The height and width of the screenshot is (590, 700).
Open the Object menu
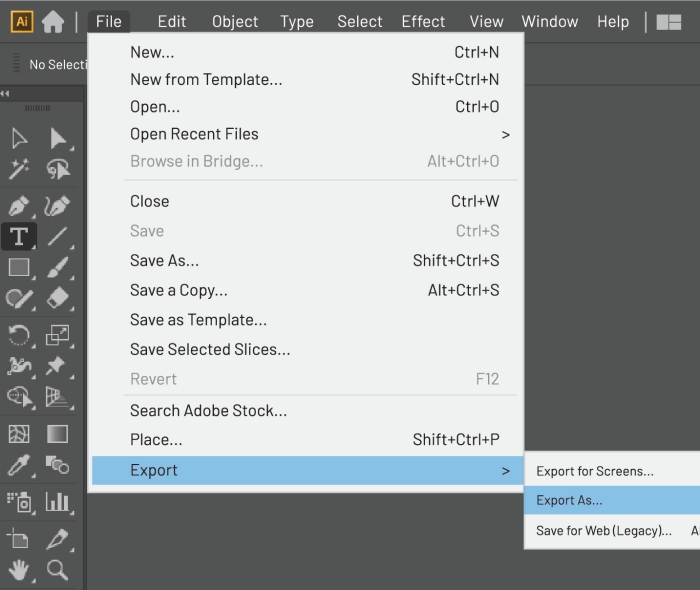tap(235, 21)
